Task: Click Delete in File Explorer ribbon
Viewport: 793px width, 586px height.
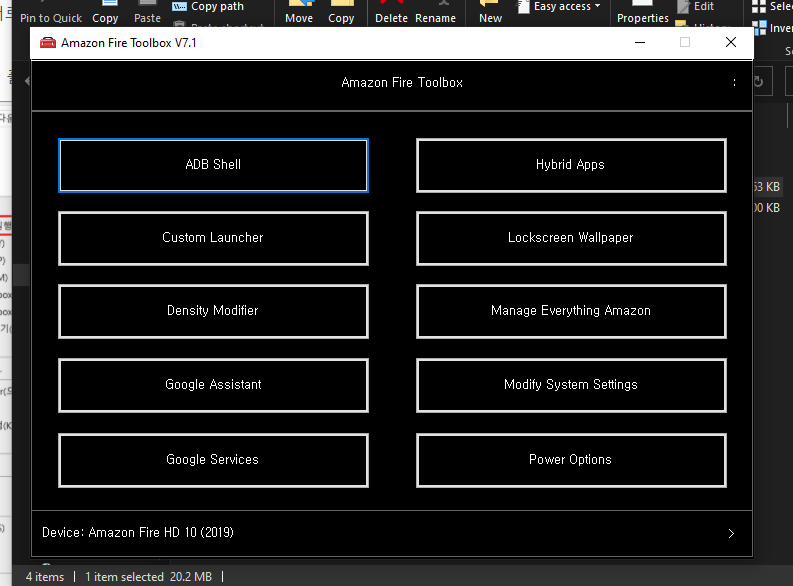Action: (391, 13)
